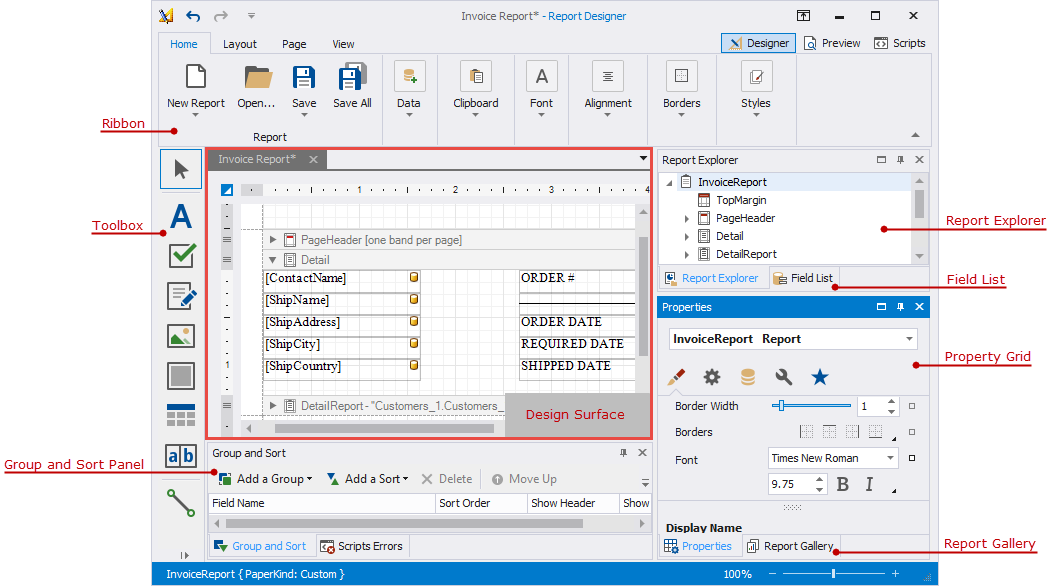Toggle Italic font style in Properties

coord(869,485)
